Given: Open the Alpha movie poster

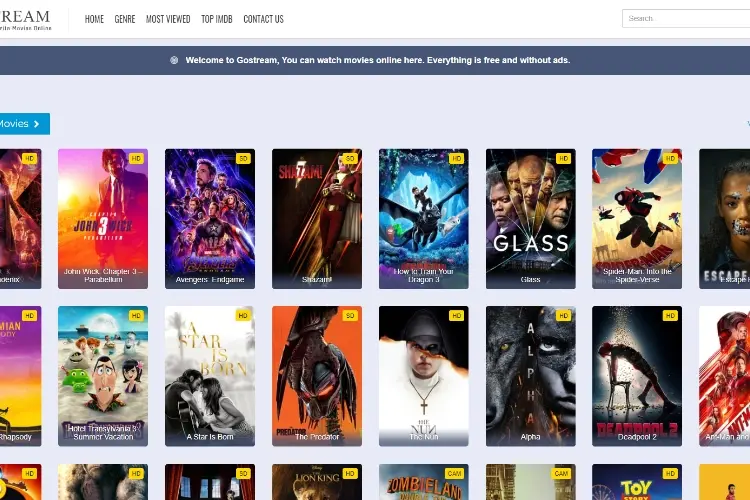Looking at the screenshot, I should click(531, 376).
